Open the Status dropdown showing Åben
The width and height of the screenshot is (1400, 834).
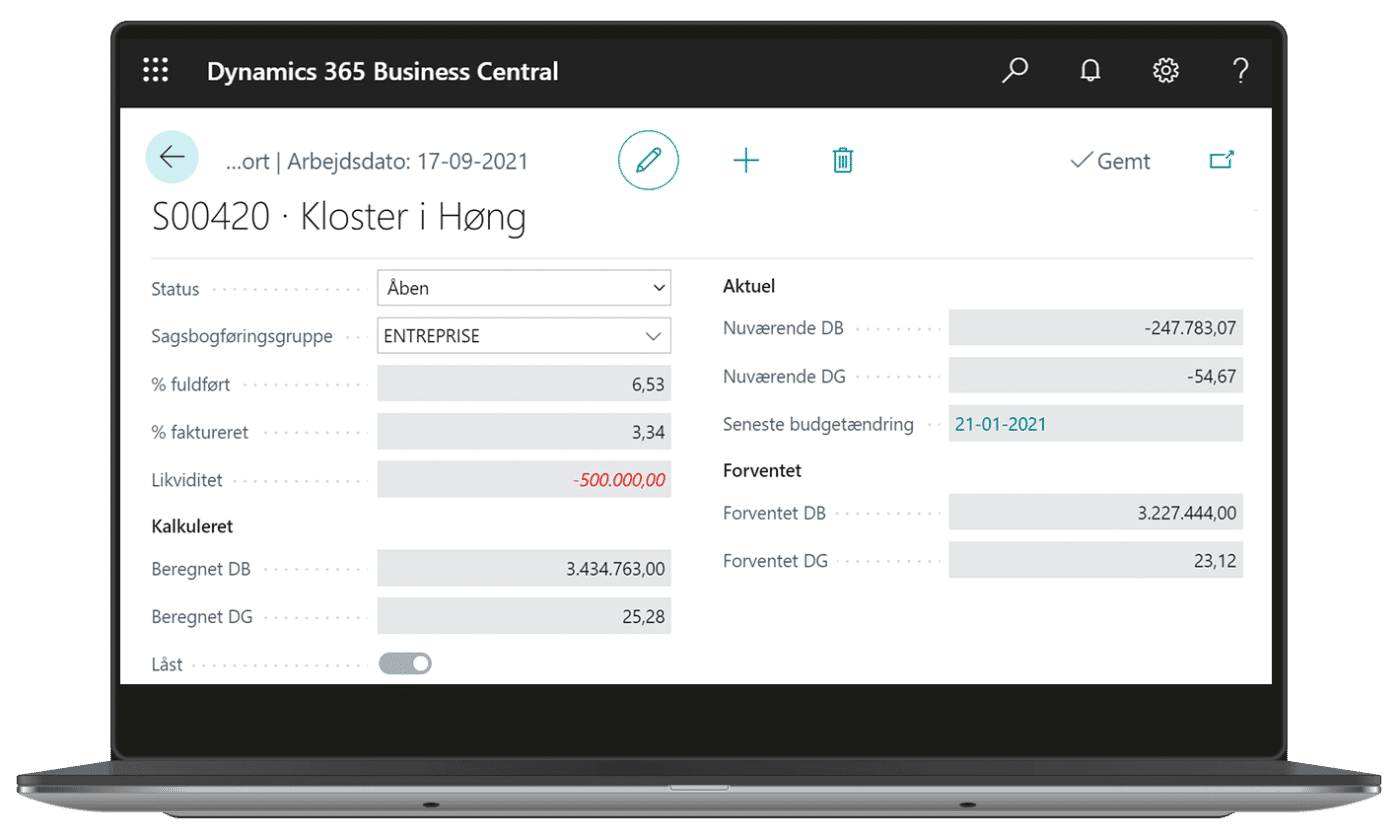coord(524,288)
